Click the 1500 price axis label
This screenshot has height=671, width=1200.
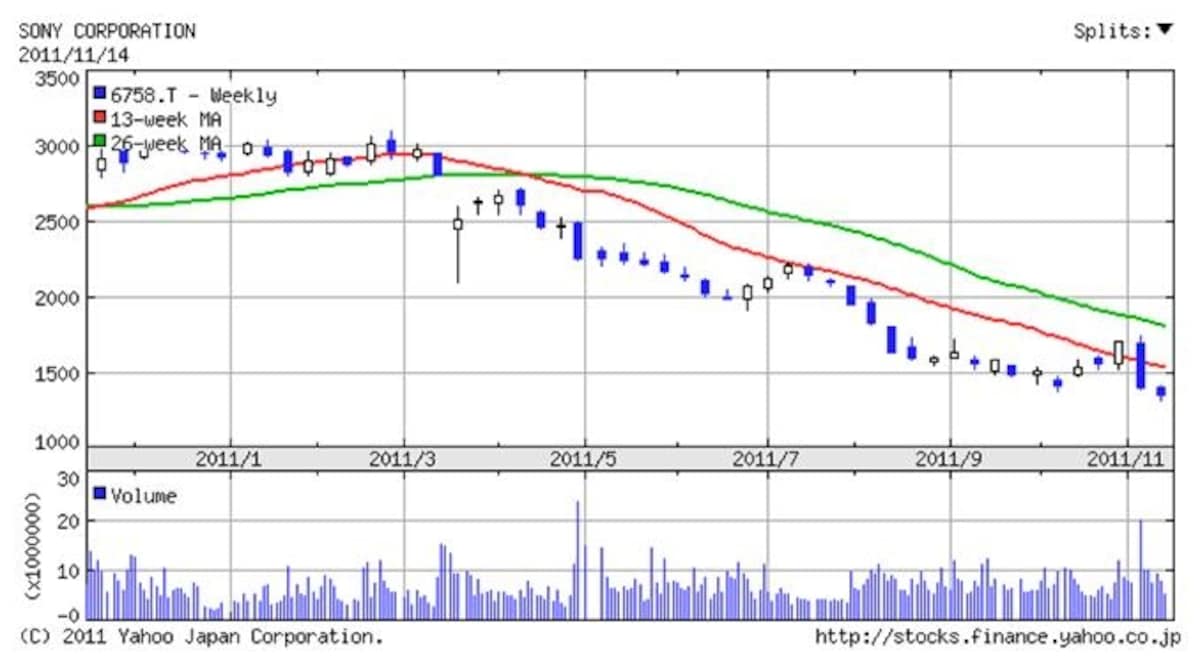(58, 373)
